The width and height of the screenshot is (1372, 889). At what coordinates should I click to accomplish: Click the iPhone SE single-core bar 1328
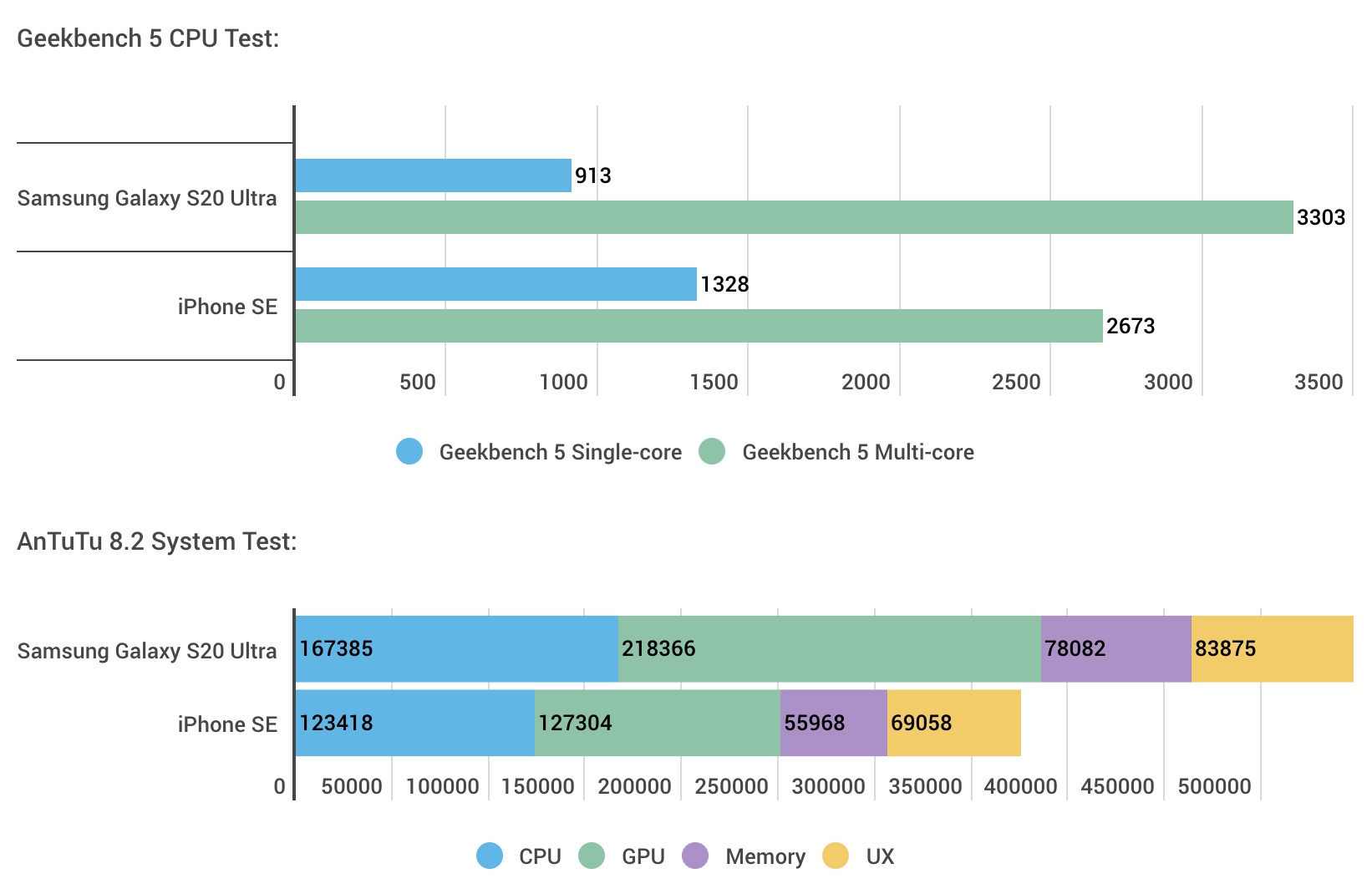pos(495,284)
